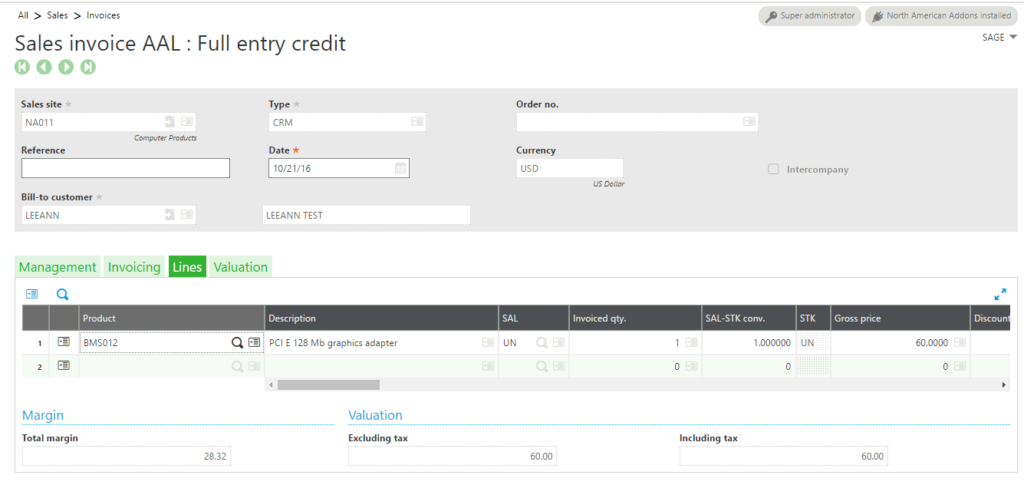Image resolution: width=1024 pixels, height=485 pixels.
Task: Go to next record arrow icon
Action: pos(66,67)
